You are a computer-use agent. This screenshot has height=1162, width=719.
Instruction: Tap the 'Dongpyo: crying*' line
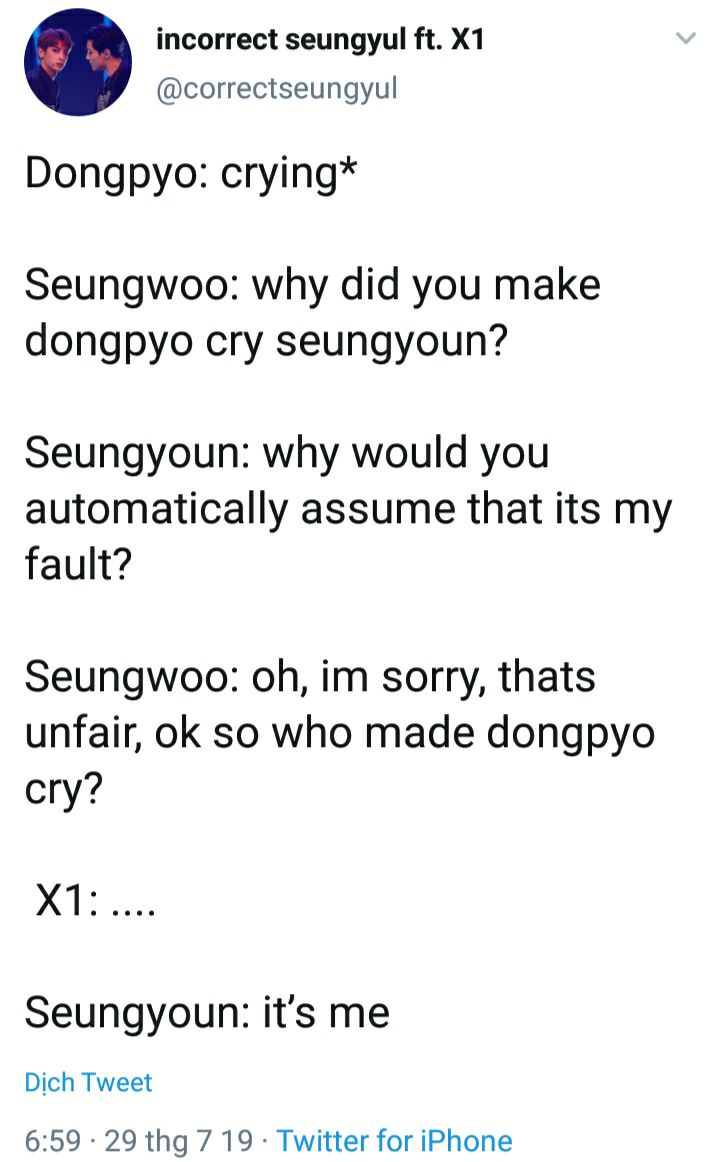tap(191, 173)
